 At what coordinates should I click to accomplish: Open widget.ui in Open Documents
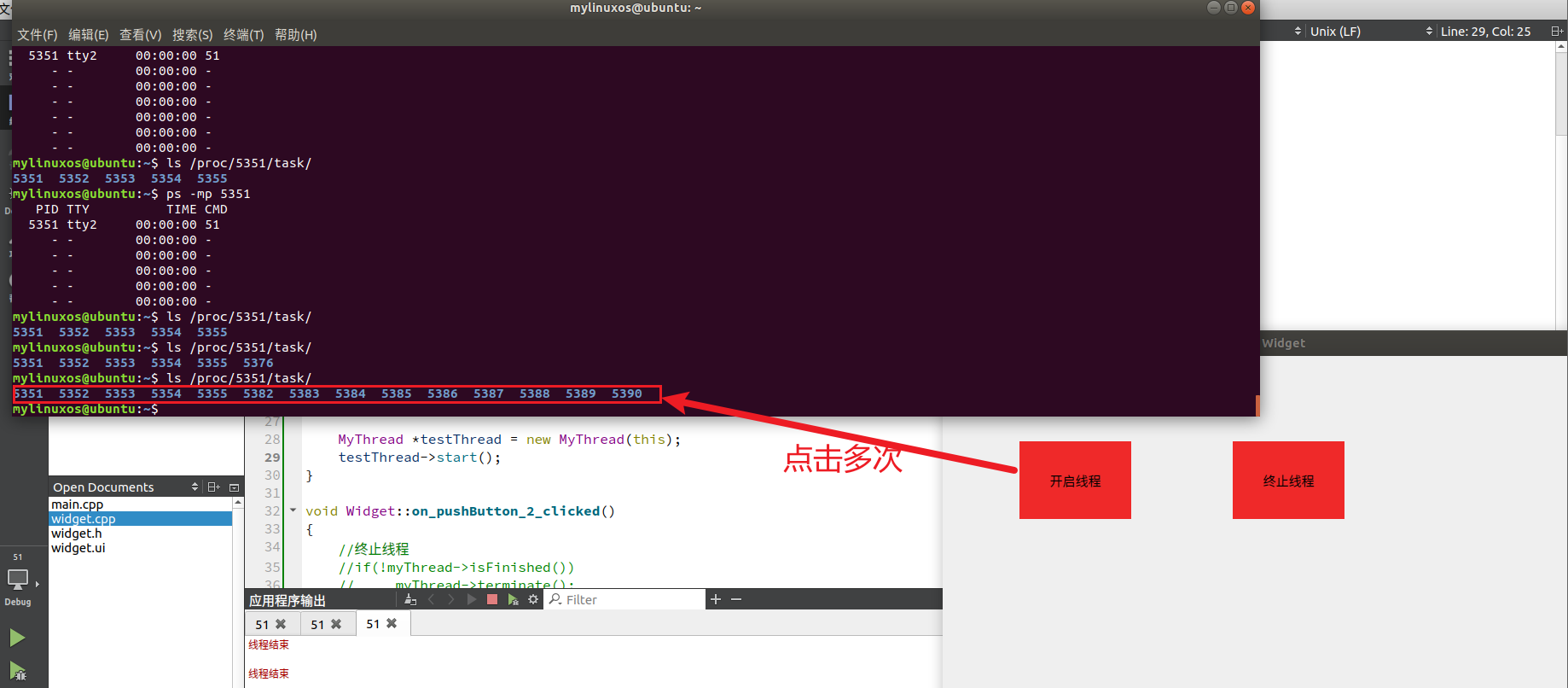point(141,548)
